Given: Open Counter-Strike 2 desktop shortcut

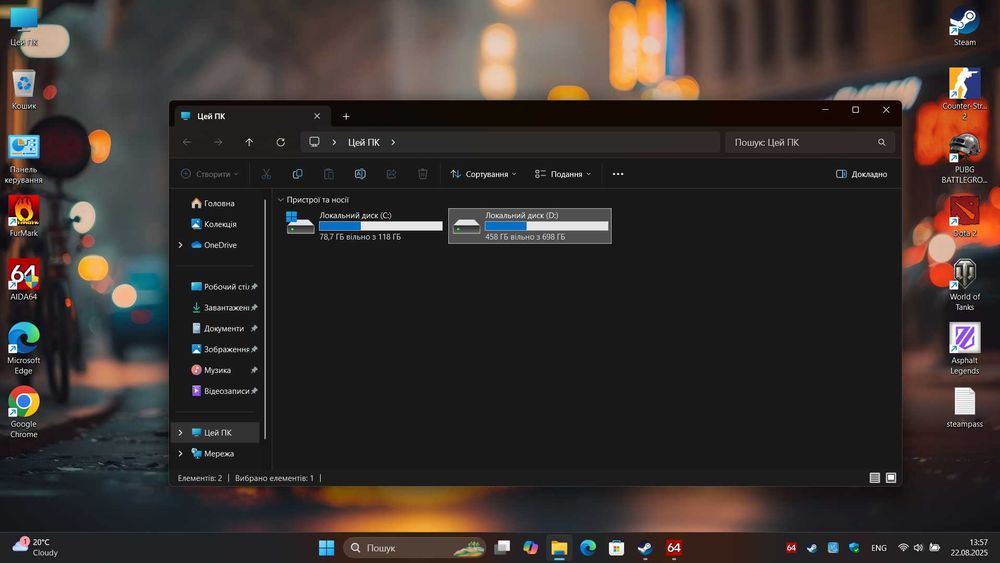Looking at the screenshot, I should (964, 92).
